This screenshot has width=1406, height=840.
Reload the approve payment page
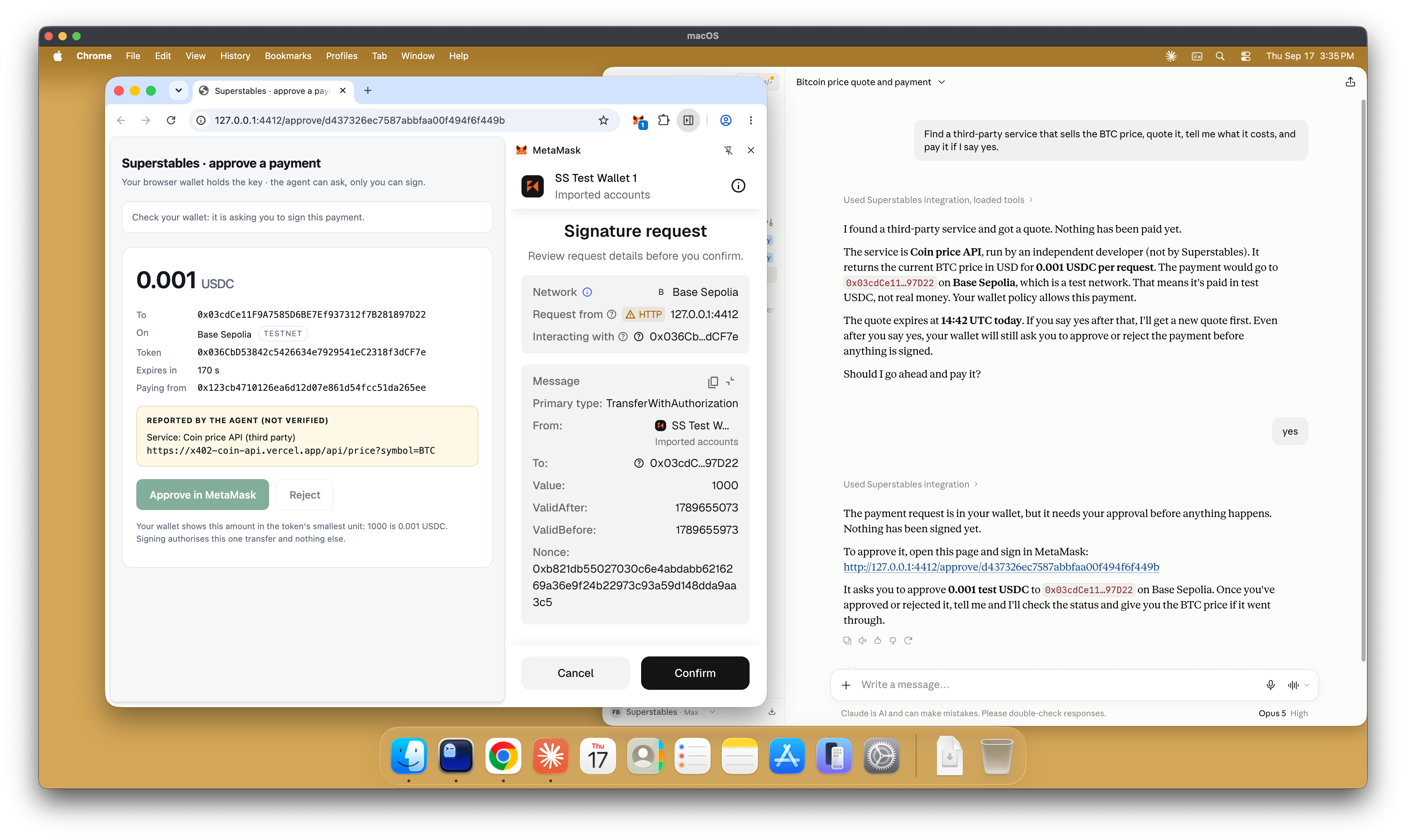(171, 121)
